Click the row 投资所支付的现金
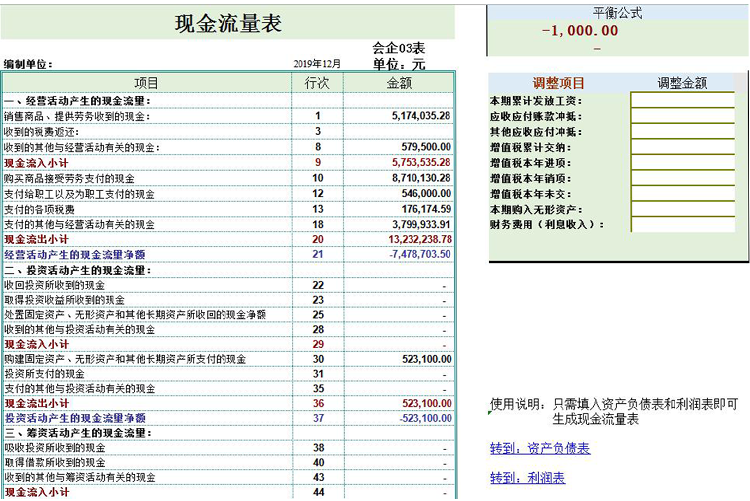The image size is (750, 501). click(x=228, y=374)
